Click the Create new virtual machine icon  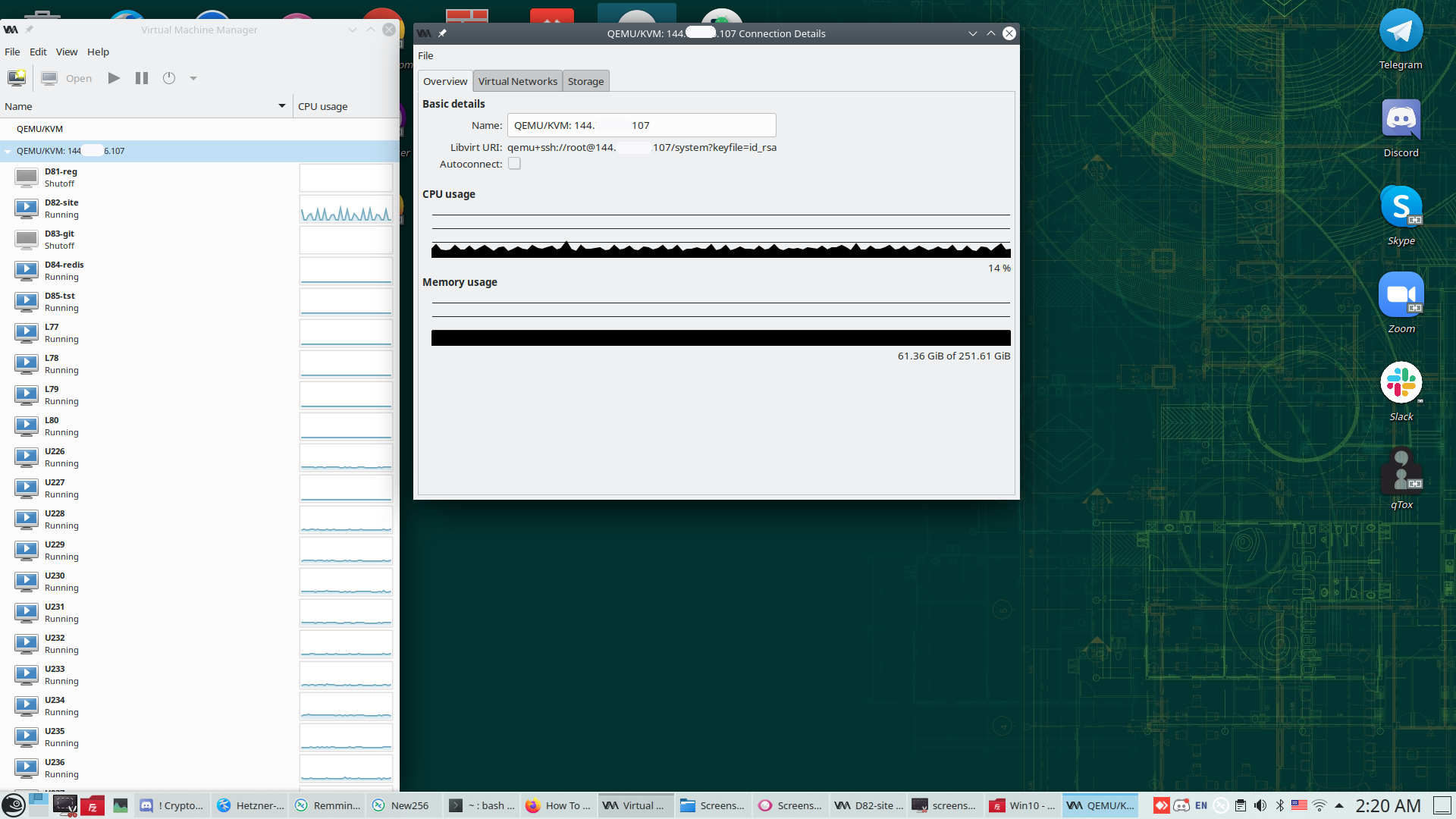tap(17, 78)
